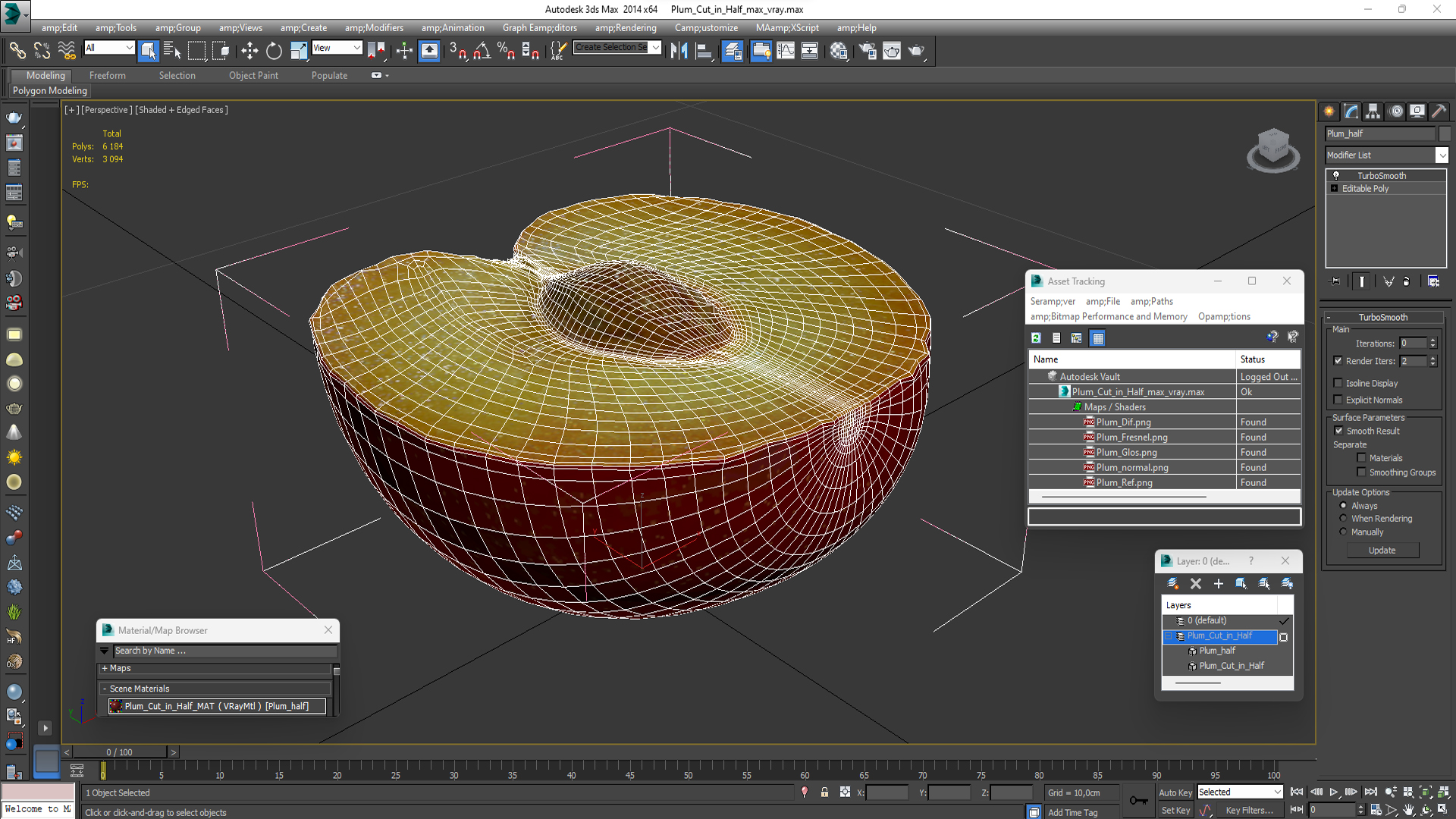Toggle Percent Snap in toolbar
The image size is (1456, 819).
[x=506, y=51]
